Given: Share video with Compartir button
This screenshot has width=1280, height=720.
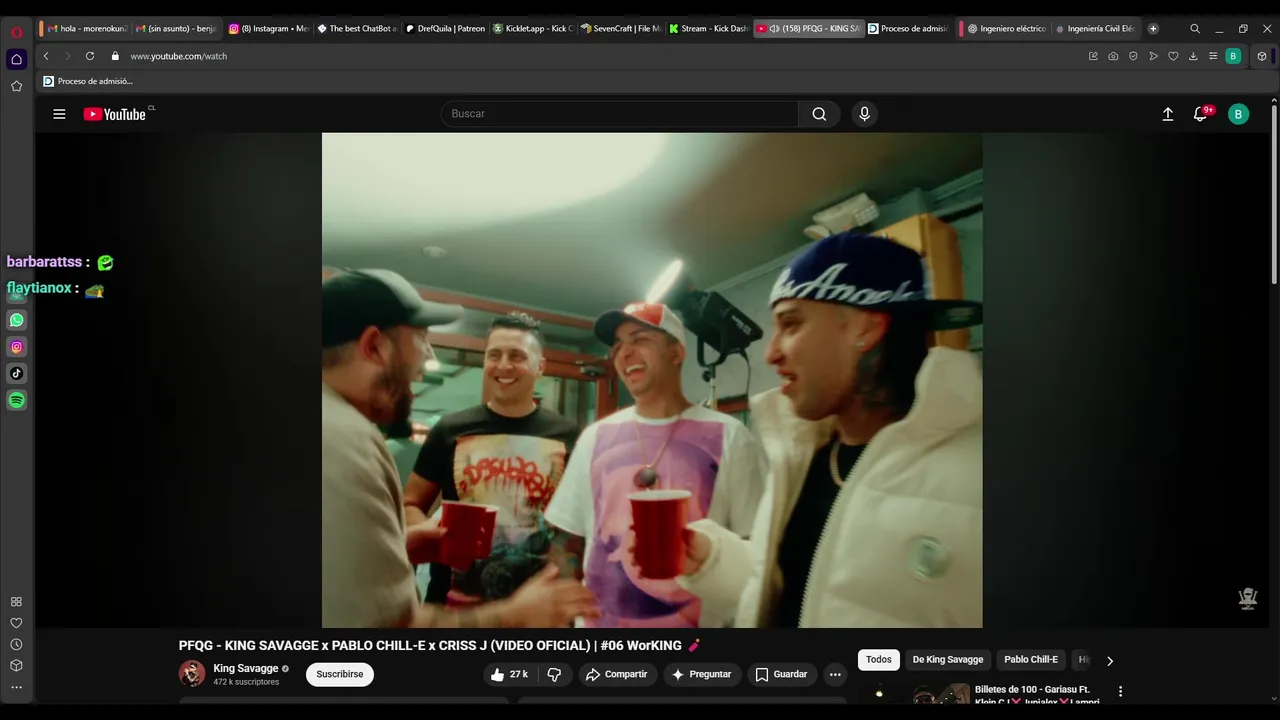Looking at the screenshot, I should [617, 674].
